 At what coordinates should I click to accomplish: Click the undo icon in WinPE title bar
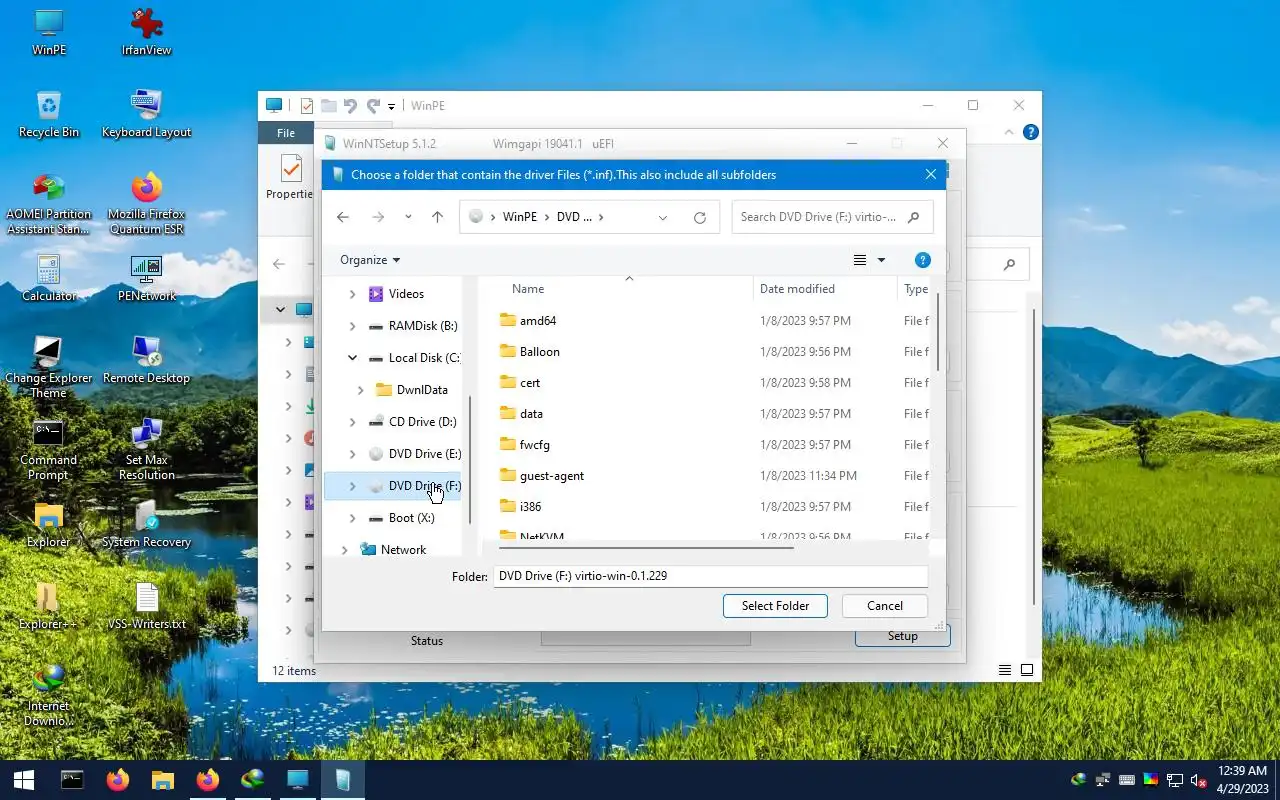point(350,105)
